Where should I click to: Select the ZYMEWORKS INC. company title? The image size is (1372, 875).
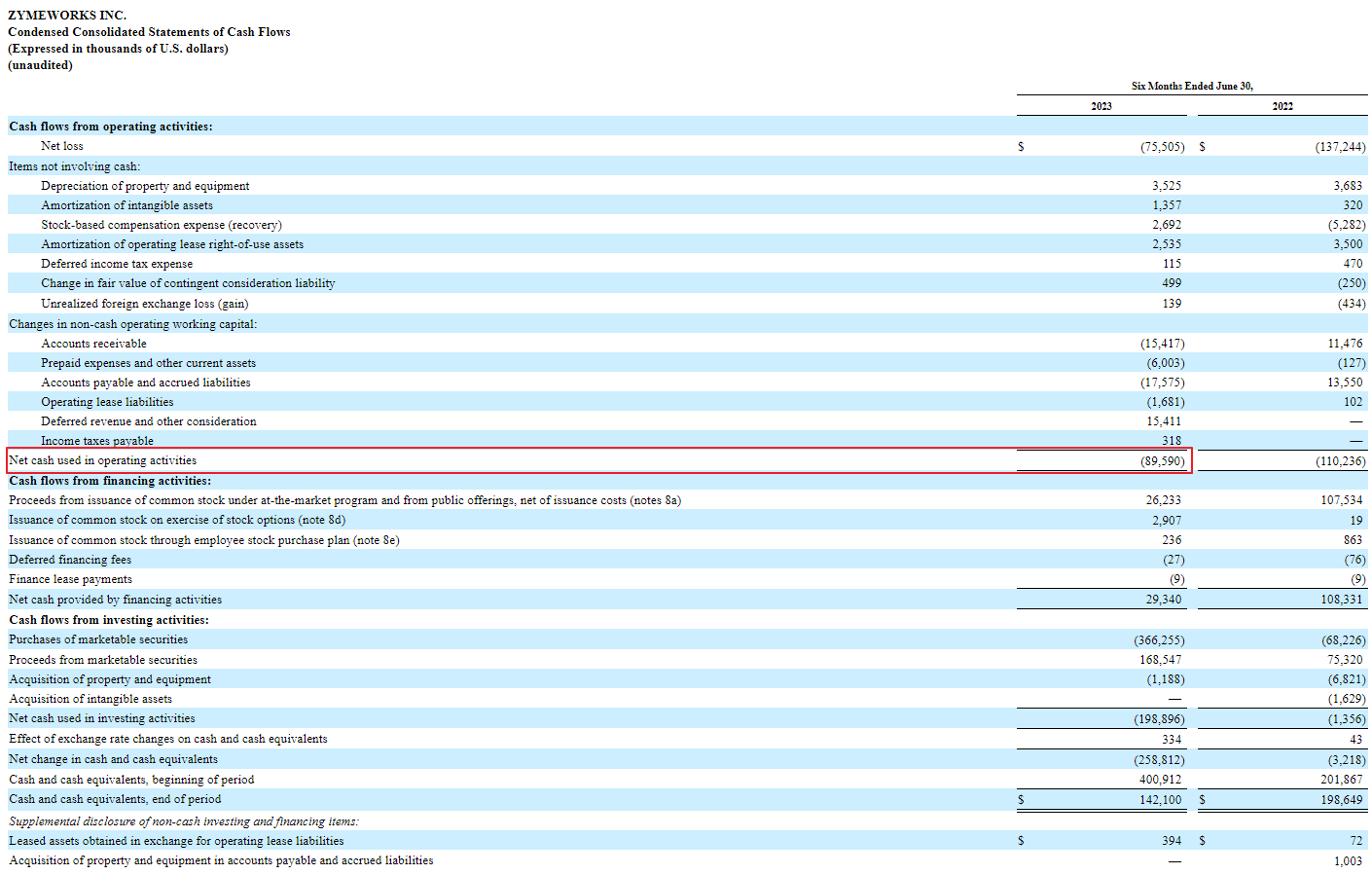point(66,15)
